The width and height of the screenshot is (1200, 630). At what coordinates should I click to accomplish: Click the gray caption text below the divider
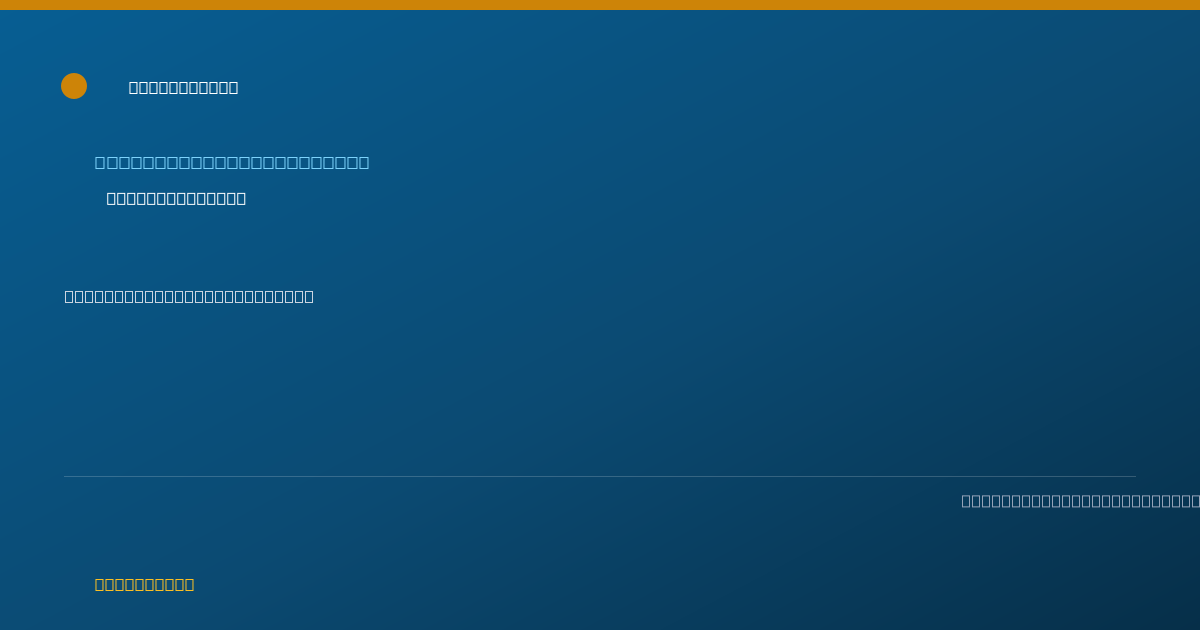click(1080, 501)
